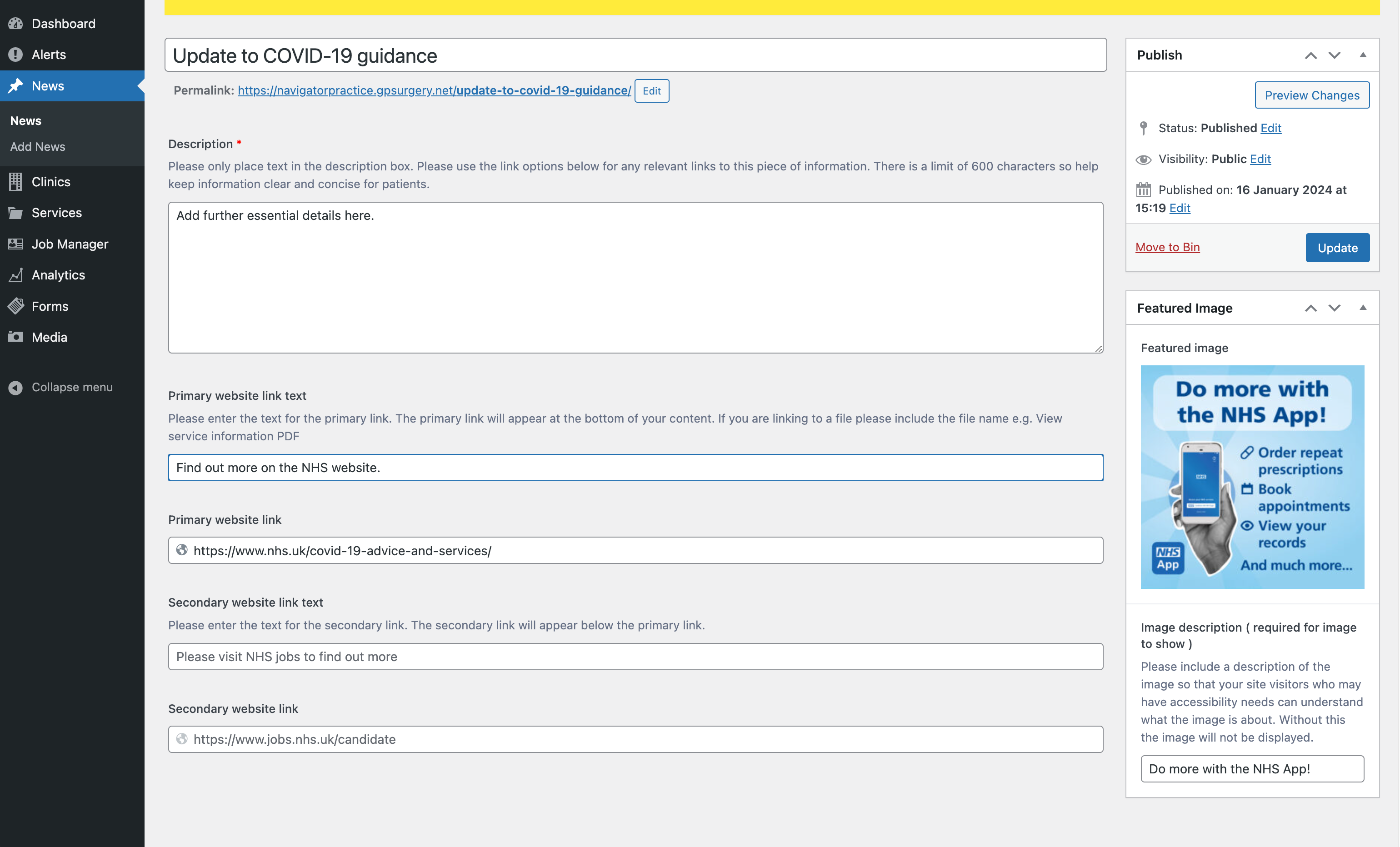Click the Status key icon

pyautogui.click(x=1144, y=129)
